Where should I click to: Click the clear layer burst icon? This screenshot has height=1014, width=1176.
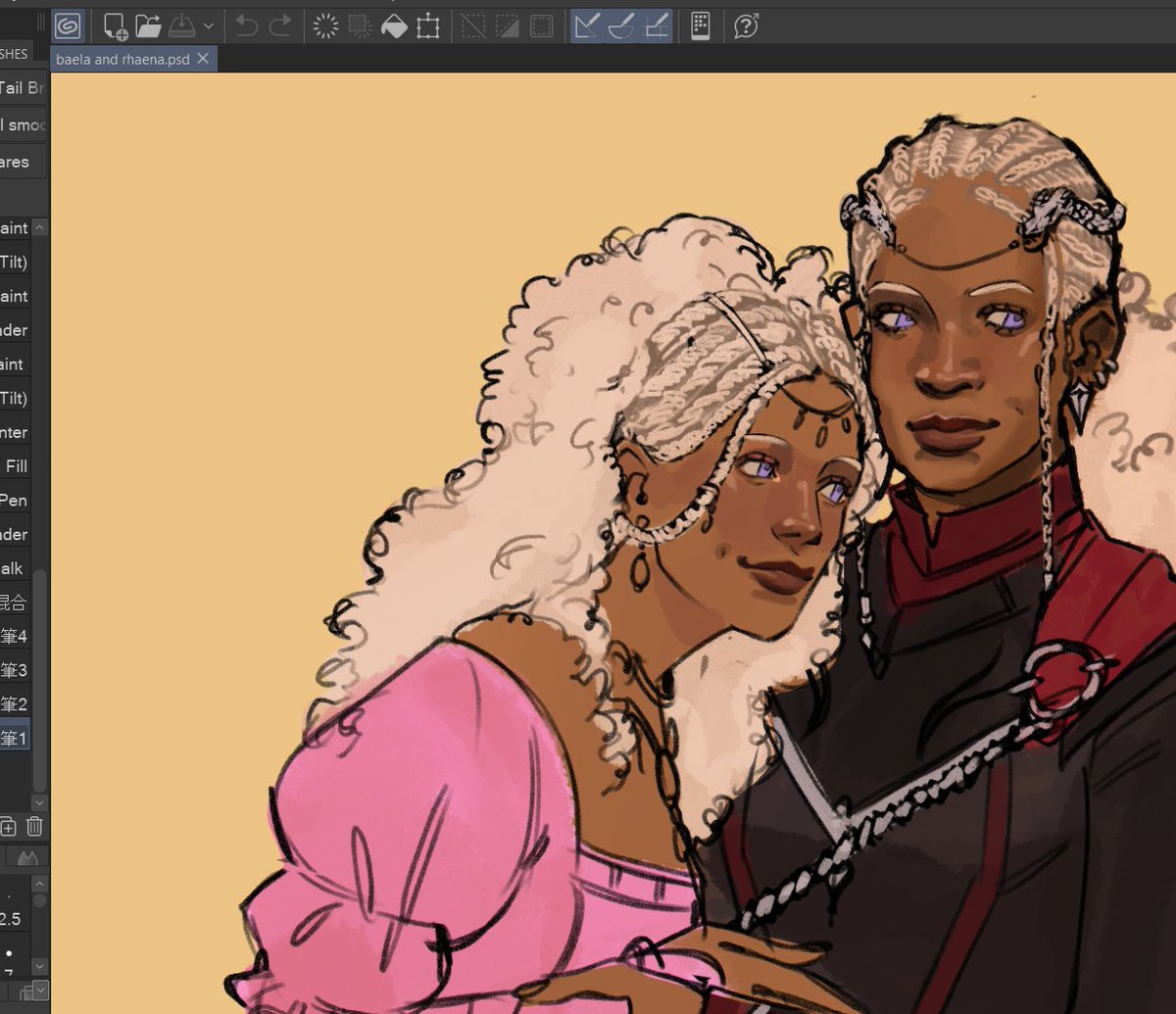click(x=325, y=26)
